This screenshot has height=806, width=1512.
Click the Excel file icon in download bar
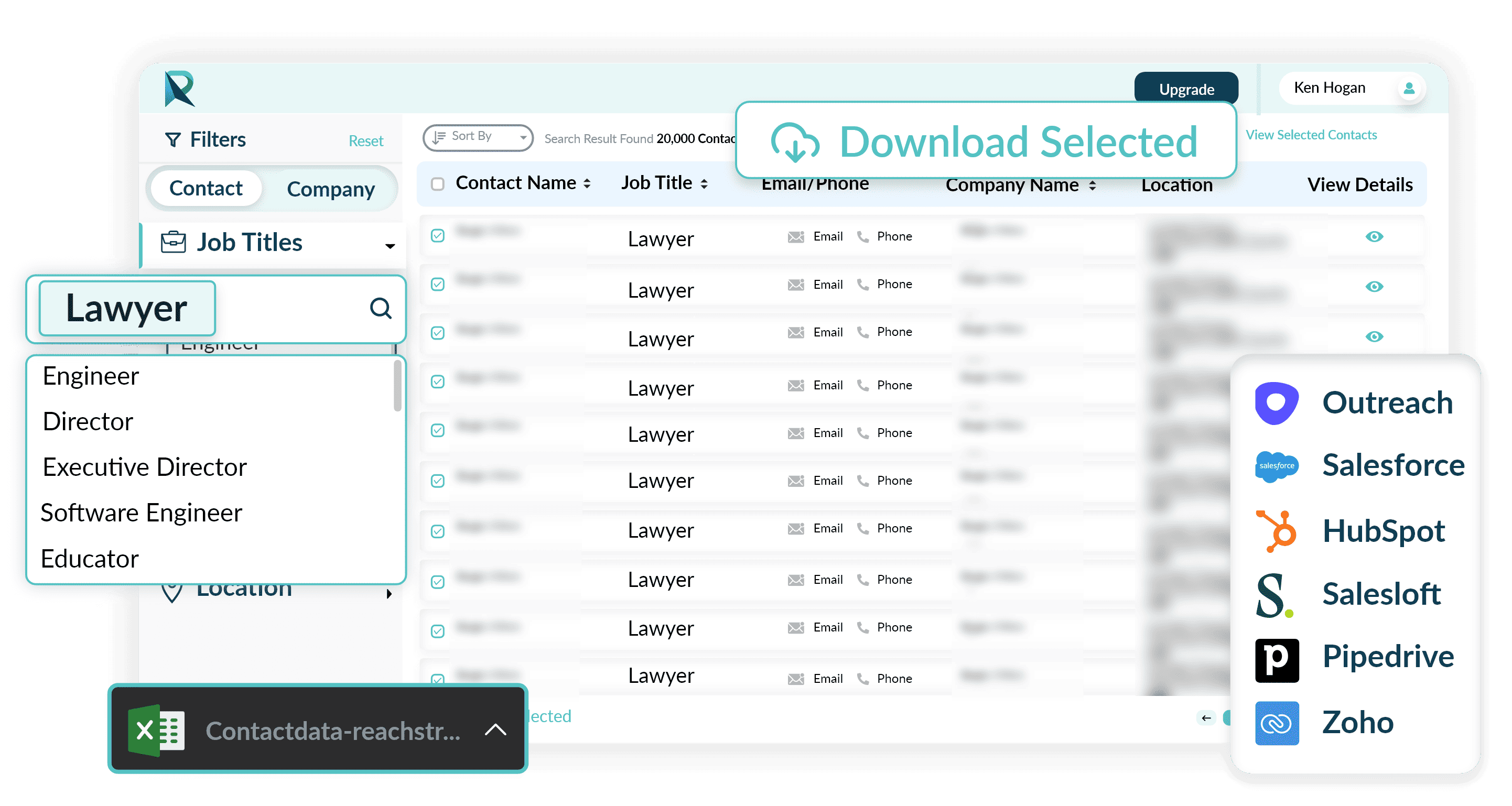tap(156, 731)
